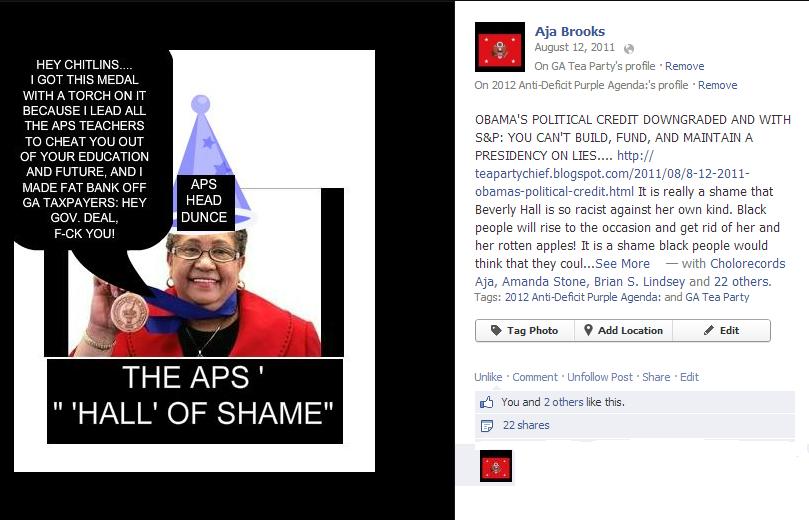Open the profile picture next to the poster's name
This screenshot has height=520, width=809.
pyautogui.click(x=499, y=47)
